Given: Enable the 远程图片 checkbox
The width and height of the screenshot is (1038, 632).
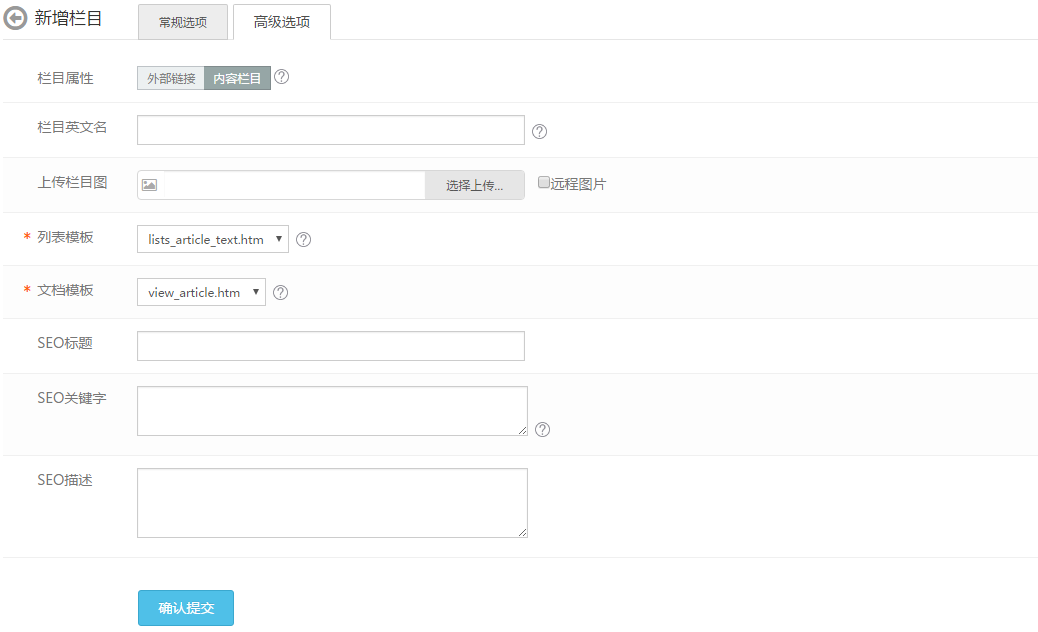Looking at the screenshot, I should 543,183.
